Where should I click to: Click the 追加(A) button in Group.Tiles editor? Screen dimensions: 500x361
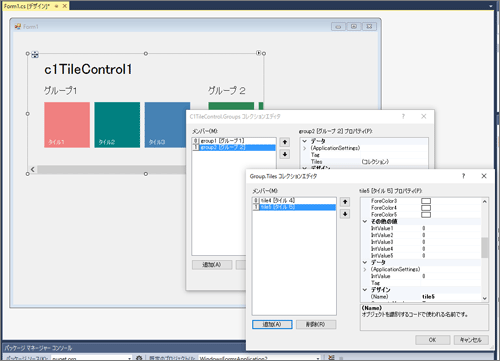[x=272, y=324]
